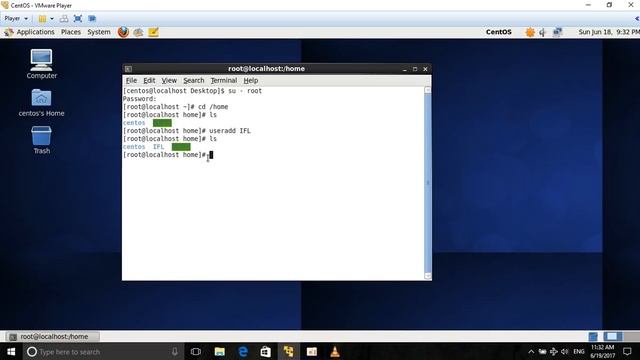Open VLC media player from taskbar

tap(335, 351)
